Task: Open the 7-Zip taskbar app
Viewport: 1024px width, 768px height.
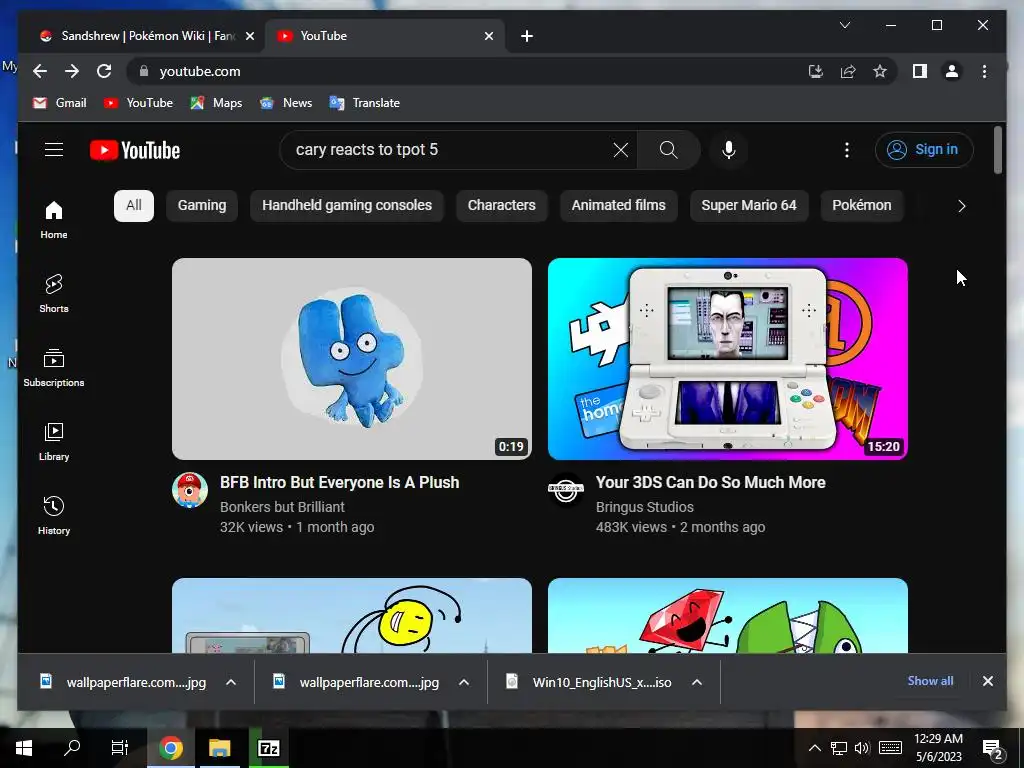Action: click(x=268, y=748)
